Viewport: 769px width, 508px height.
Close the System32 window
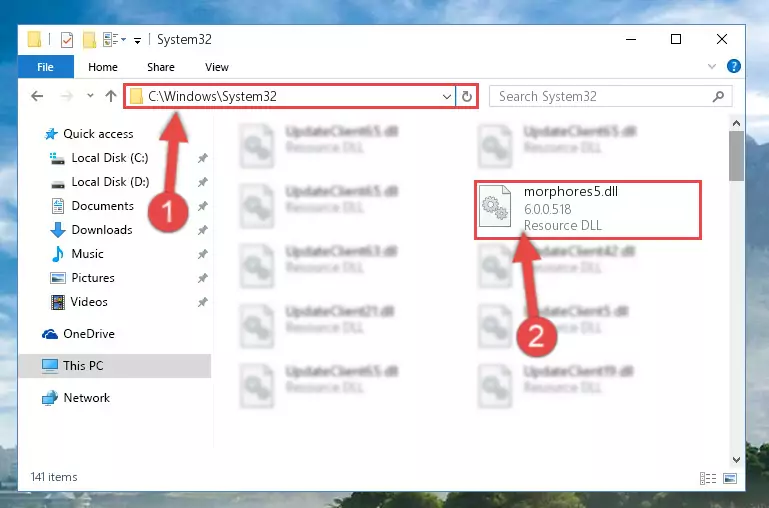coord(721,40)
